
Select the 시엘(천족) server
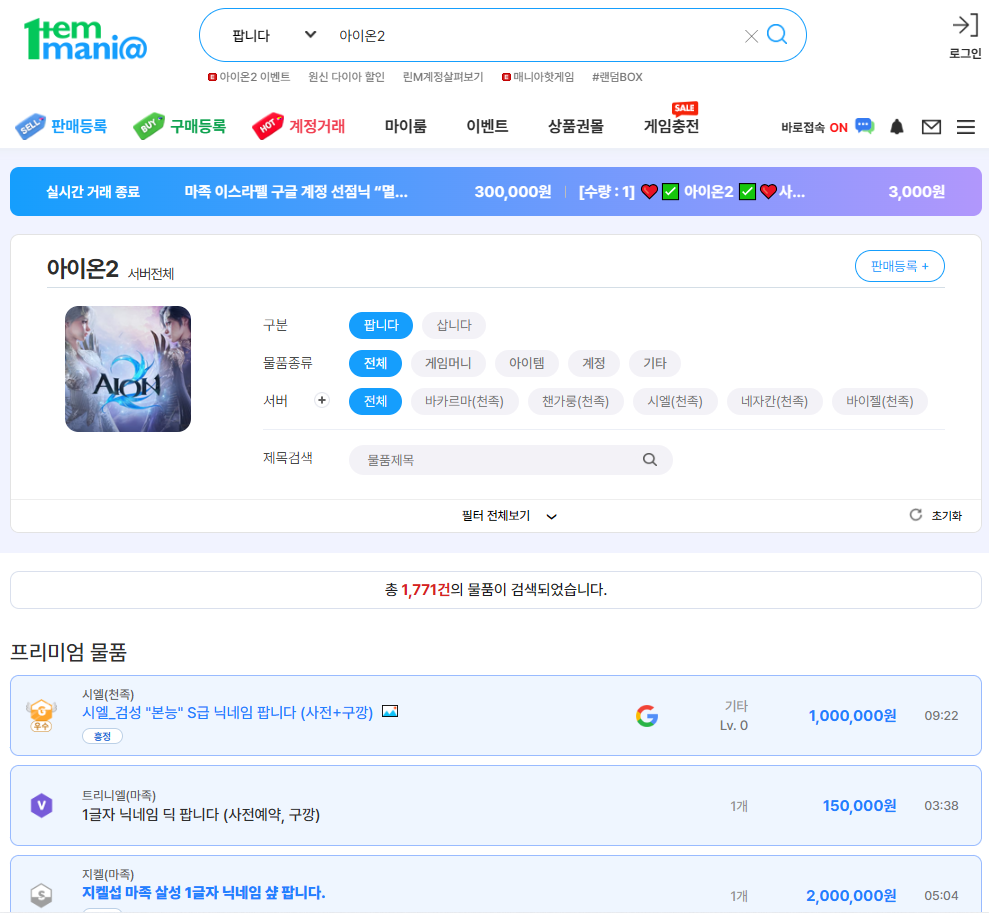pyautogui.click(x=675, y=401)
